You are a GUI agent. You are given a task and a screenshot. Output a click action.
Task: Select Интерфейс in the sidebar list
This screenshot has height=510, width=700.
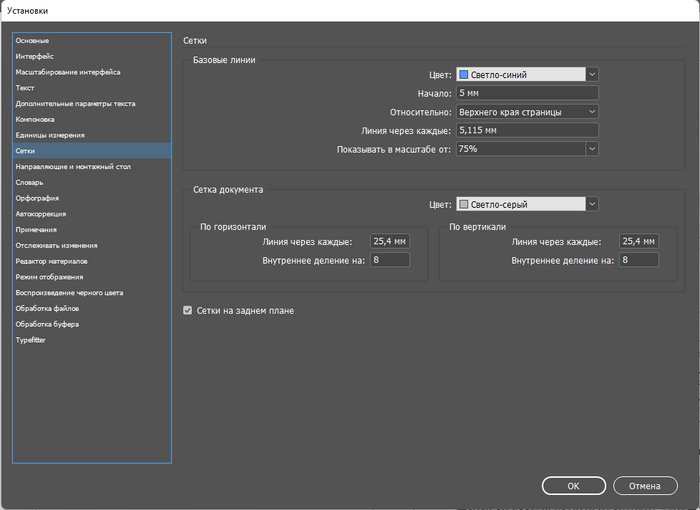pos(34,57)
